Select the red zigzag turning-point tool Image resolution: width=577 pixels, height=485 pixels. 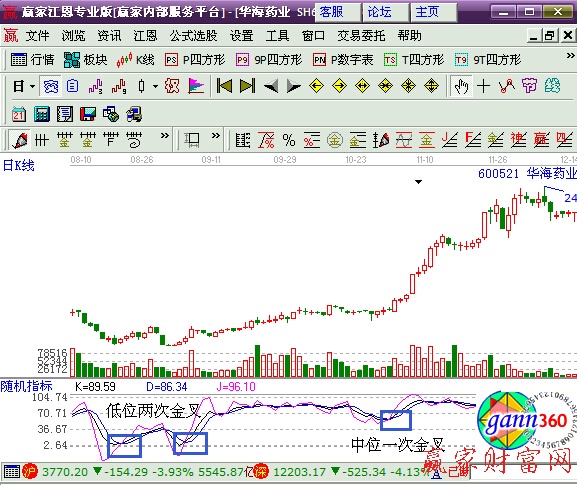(507, 86)
